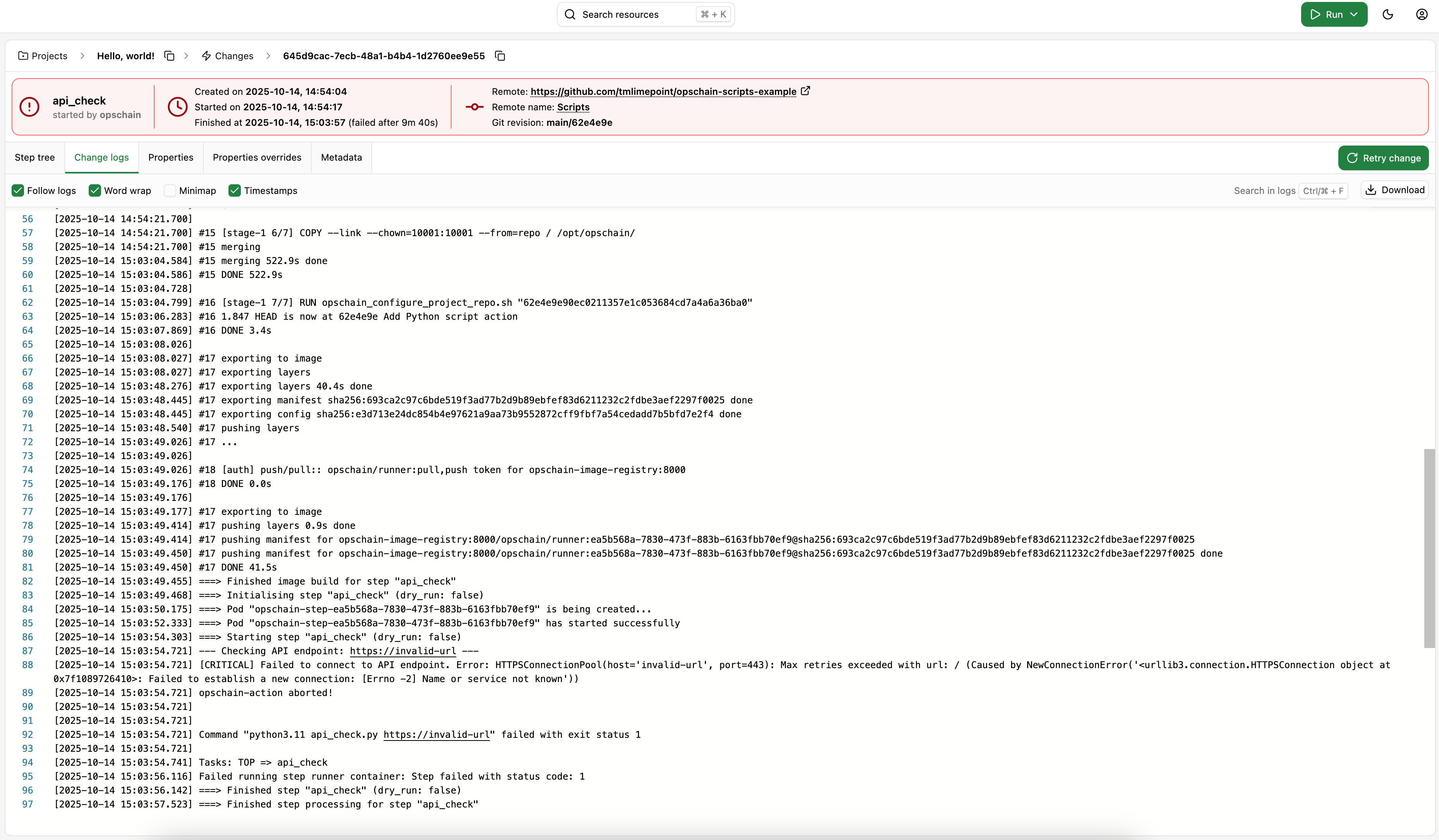Viewport: 1439px width, 840px height.
Task: Disable the Timestamps checkbox
Action: click(234, 190)
